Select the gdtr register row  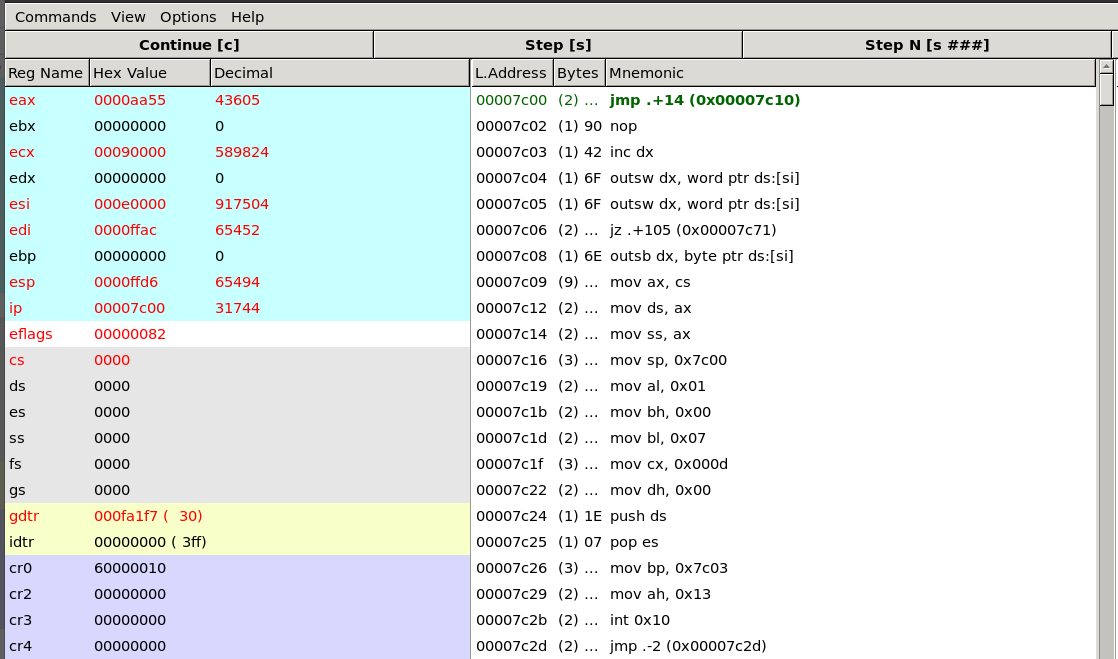(237, 516)
